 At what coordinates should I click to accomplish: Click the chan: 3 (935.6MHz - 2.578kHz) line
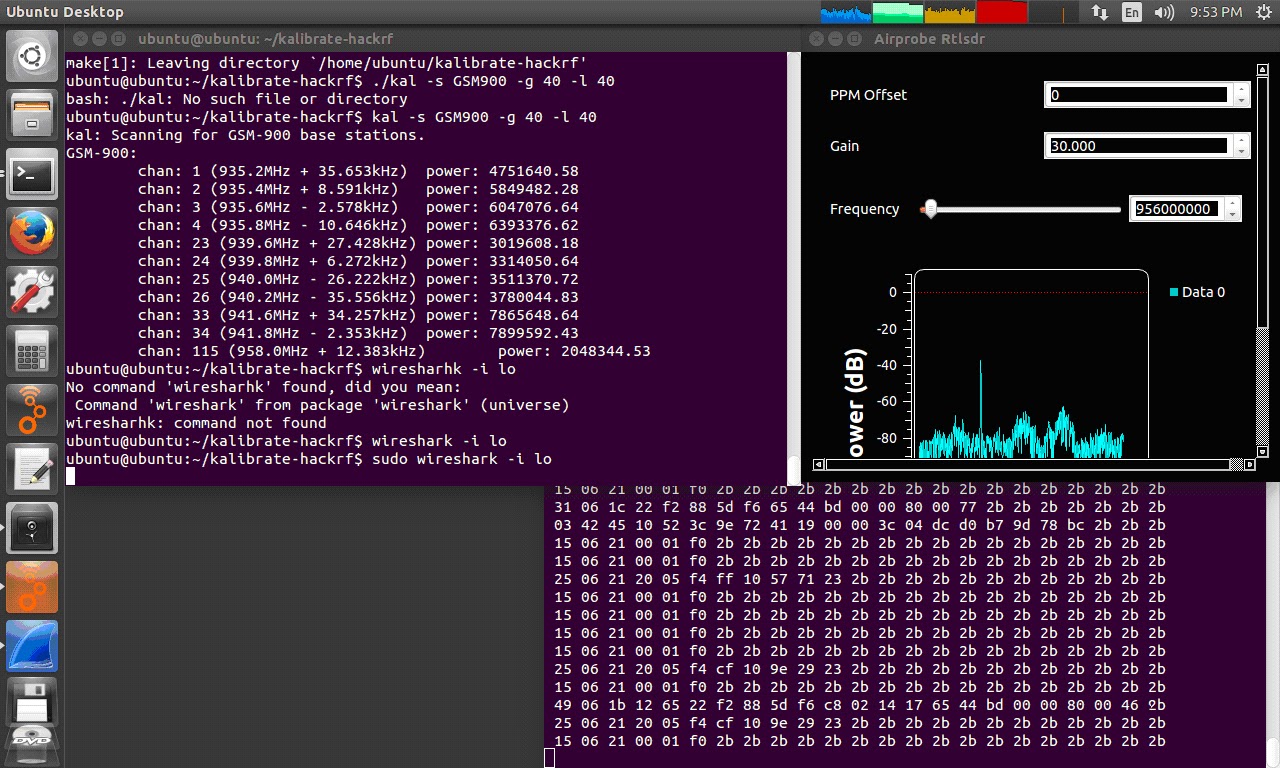(x=358, y=207)
